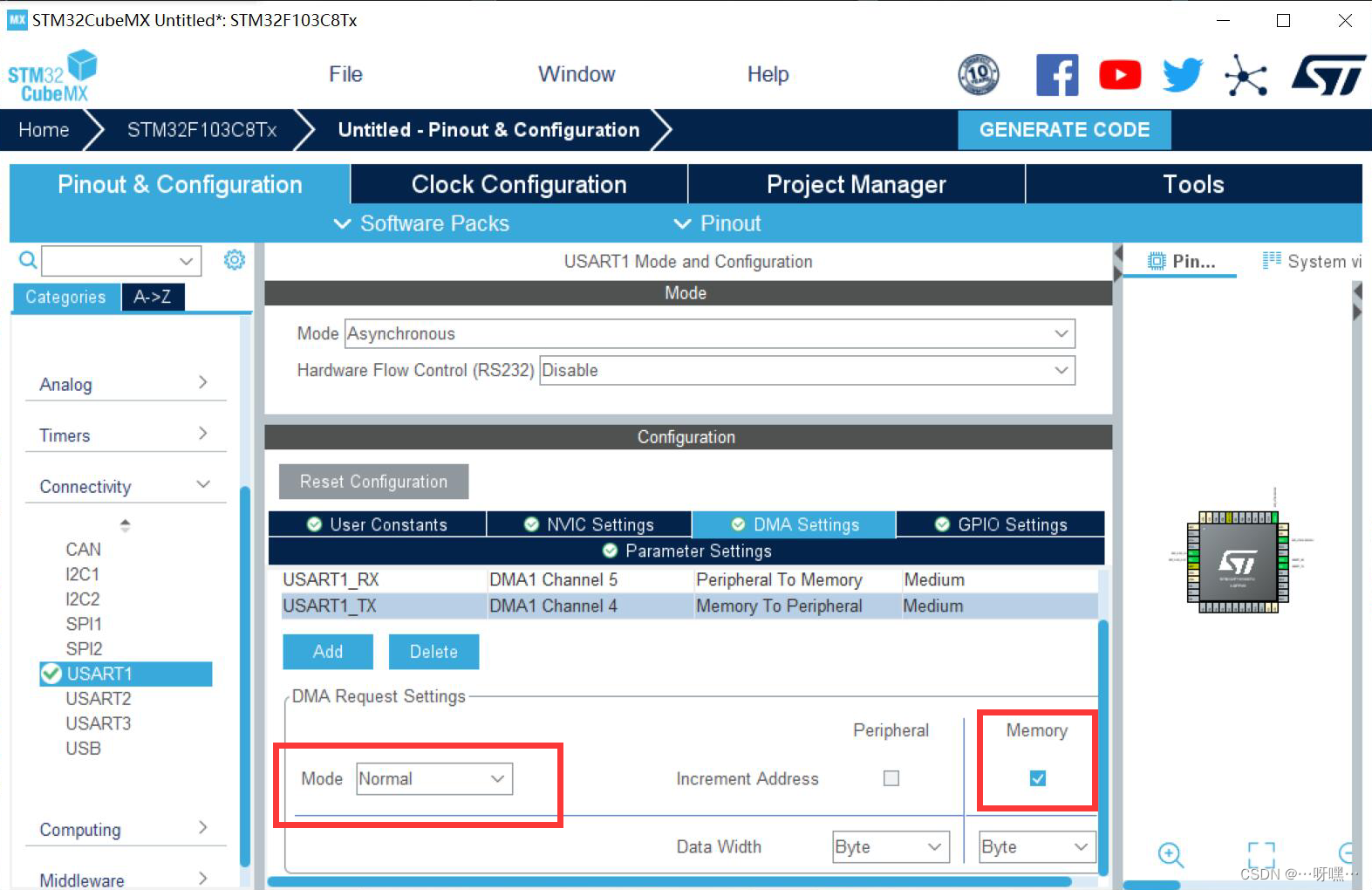Click the chip pinout thumbnail
This screenshot has height=890, width=1372.
(1238, 561)
